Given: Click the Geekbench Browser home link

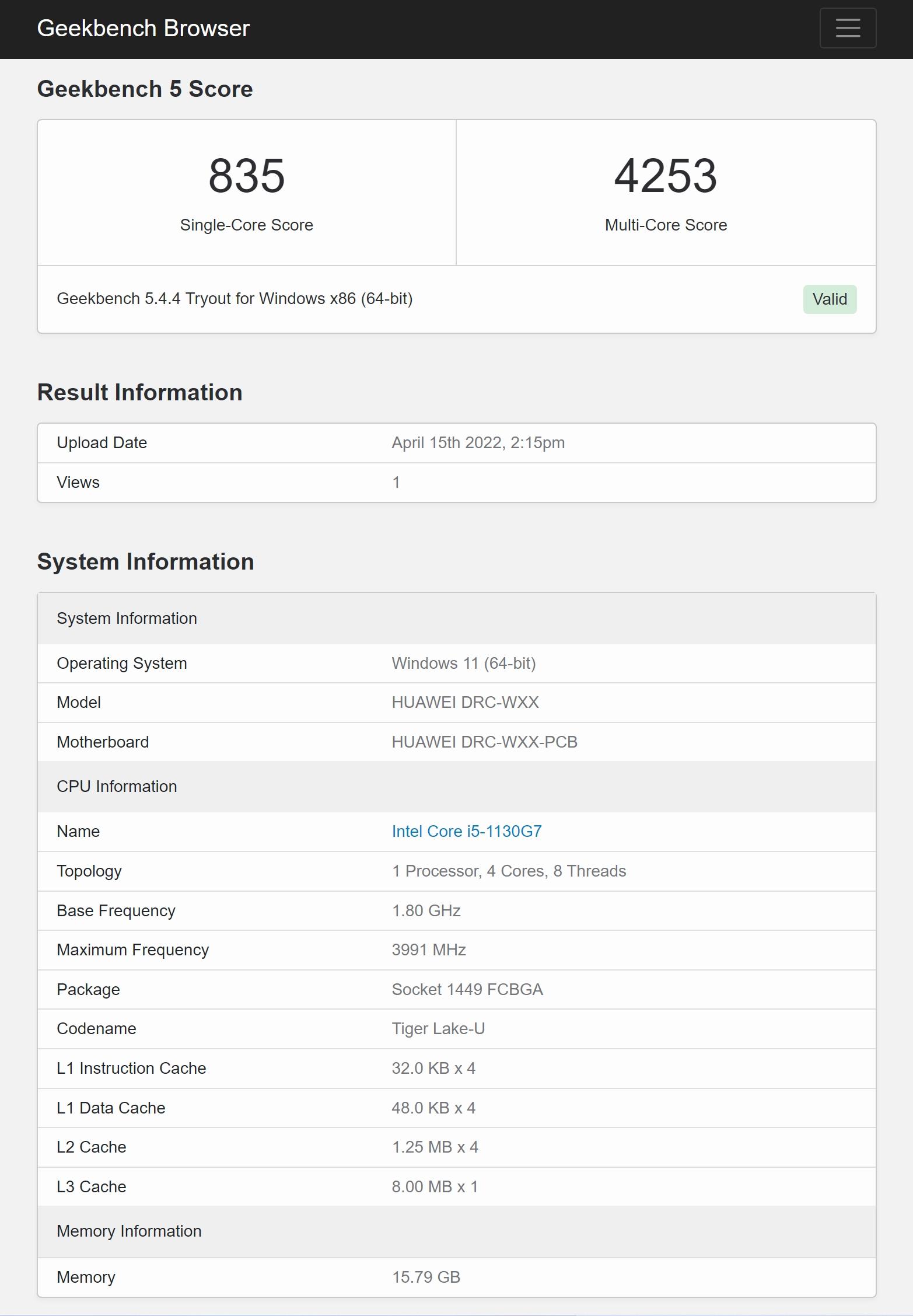Looking at the screenshot, I should pos(143,29).
